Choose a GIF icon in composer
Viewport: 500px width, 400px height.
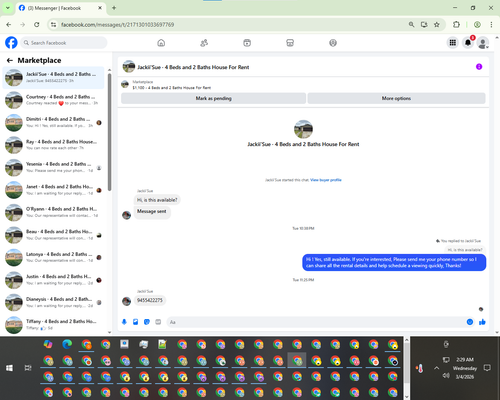[158, 322]
